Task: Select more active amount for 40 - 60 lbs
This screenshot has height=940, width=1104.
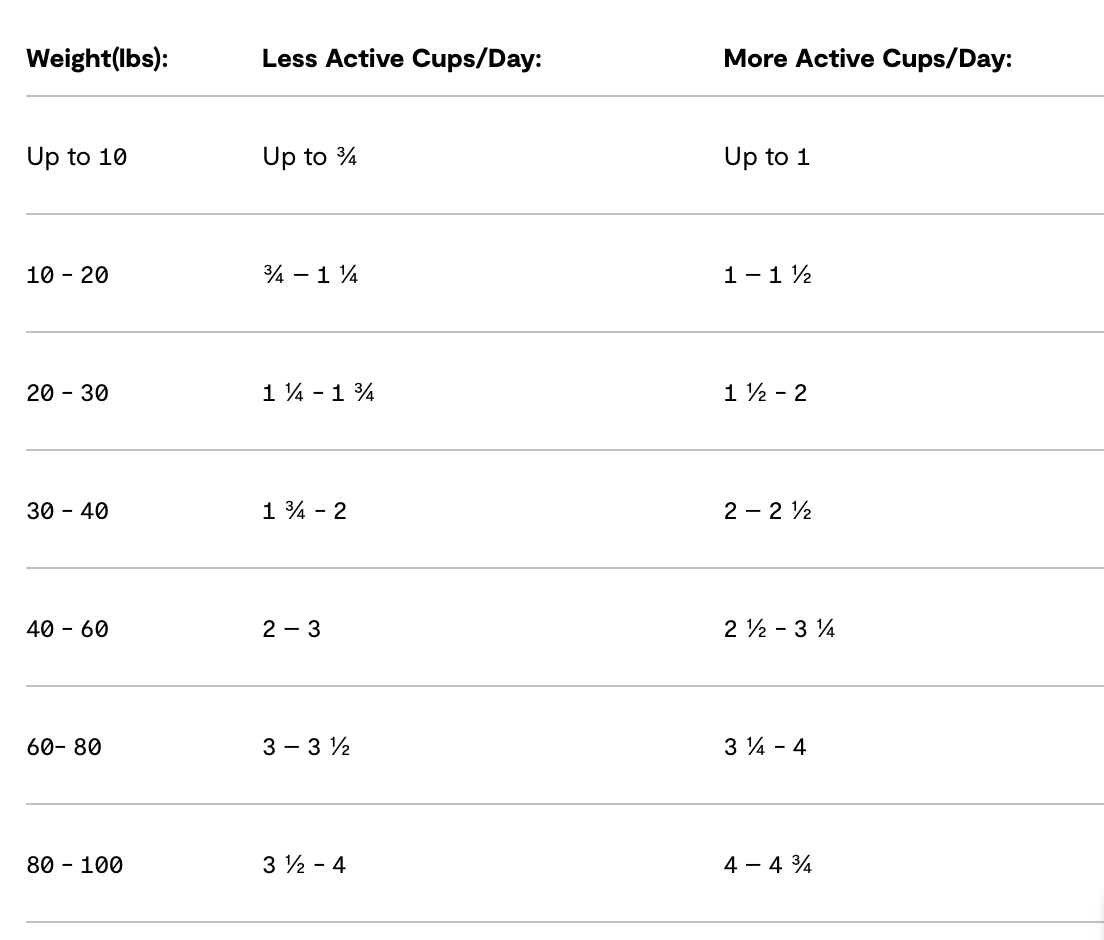Action: pyautogui.click(x=779, y=629)
